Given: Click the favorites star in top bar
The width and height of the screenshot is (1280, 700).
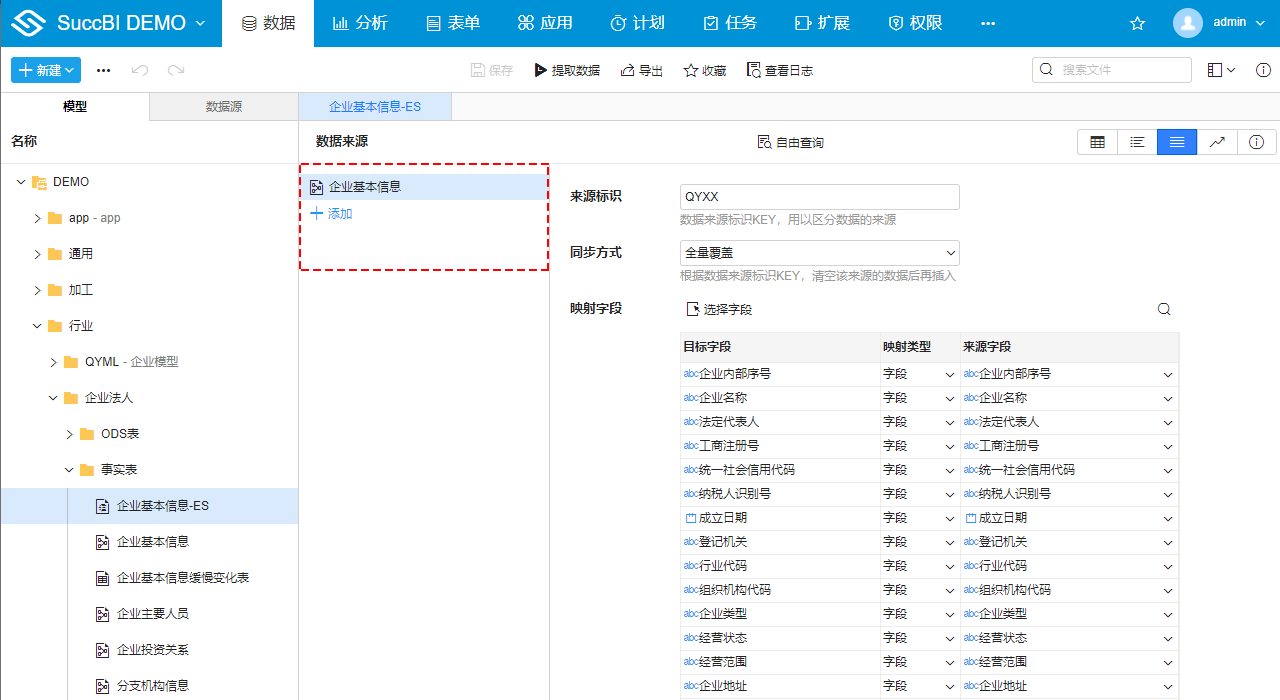Looking at the screenshot, I should [x=1137, y=23].
